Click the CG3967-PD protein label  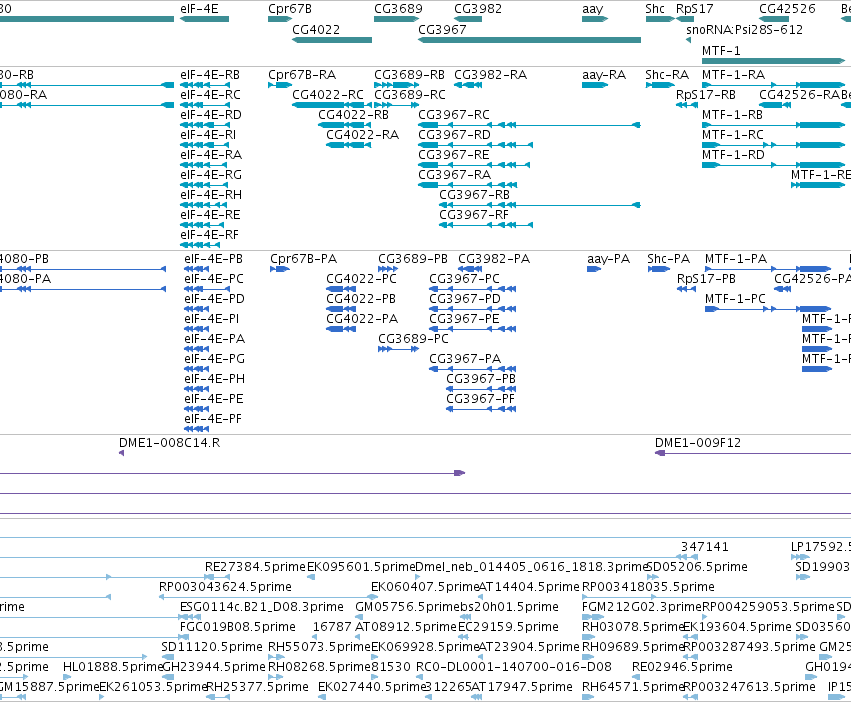(465, 299)
